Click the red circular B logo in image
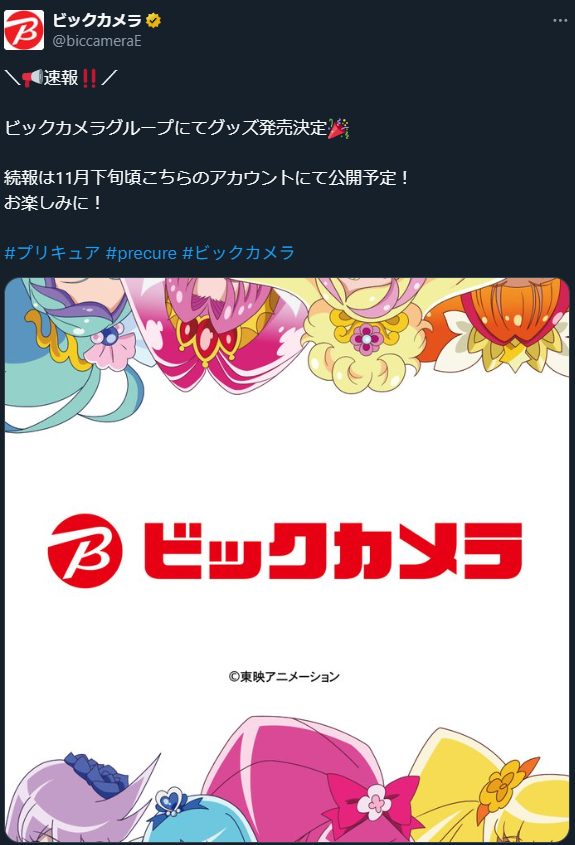The height and width of the screenshot is (845, 575). [85, 550]
